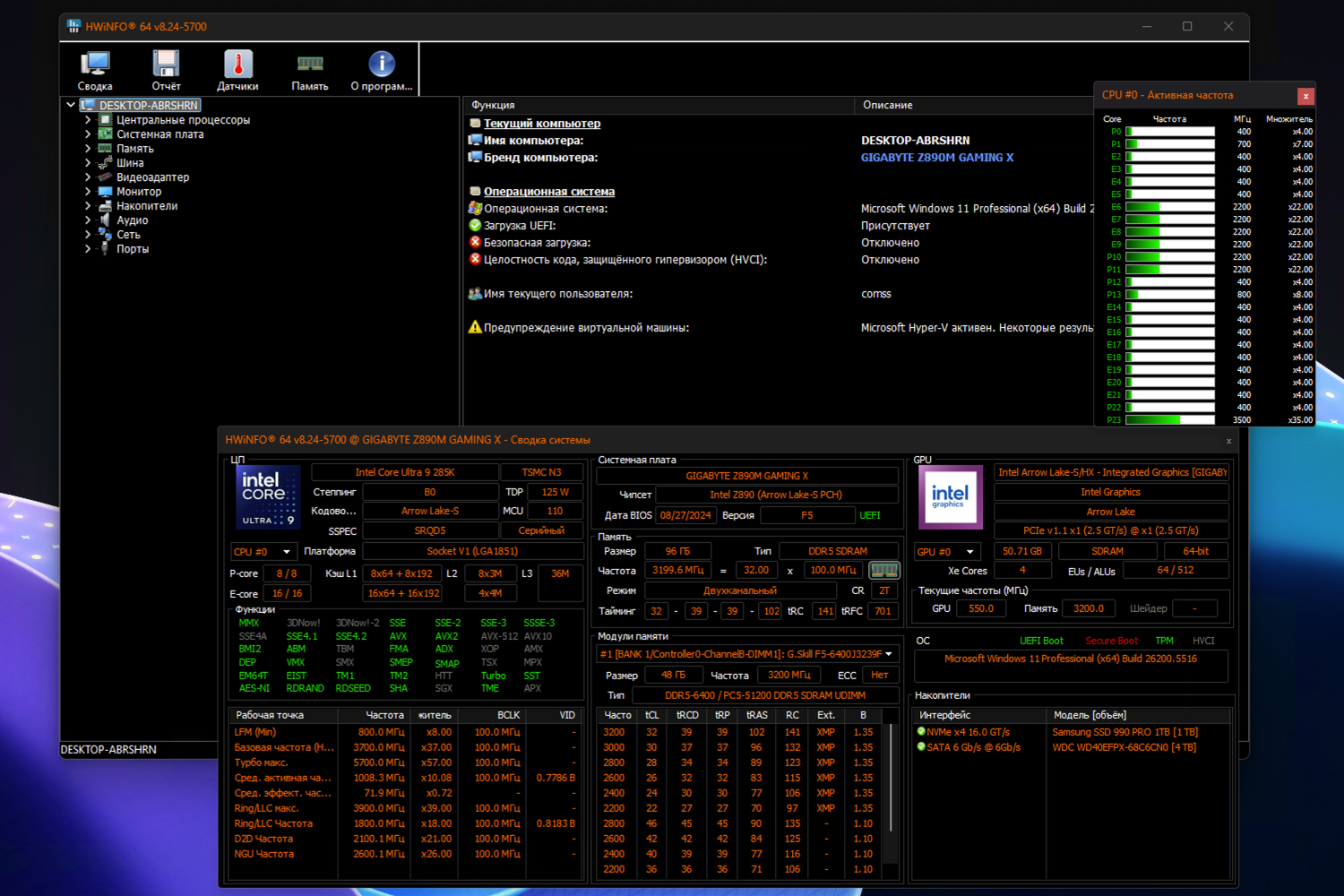This screenshot has height=896, width=1344.
Task: Click the P23 core frequency bar
Action: (1170, 420)
